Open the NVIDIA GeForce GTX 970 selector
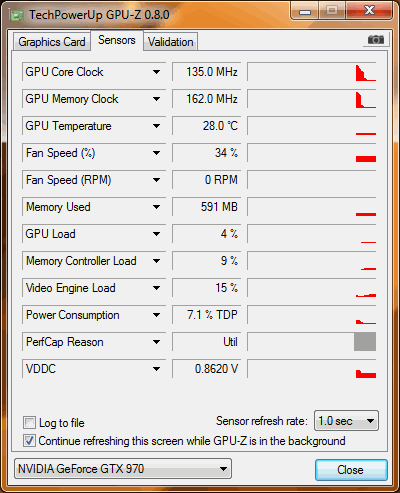The height and width of the screenshot is (493, 400). (x=123, y=469)
